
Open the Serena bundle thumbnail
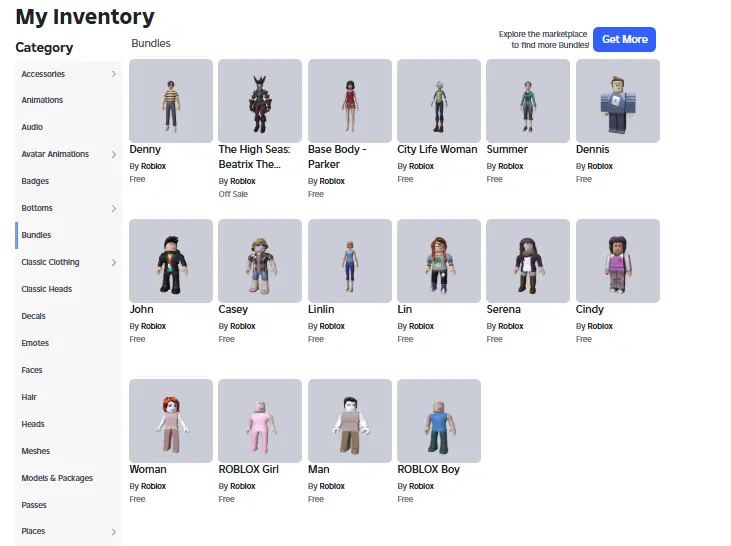(528, 261)
